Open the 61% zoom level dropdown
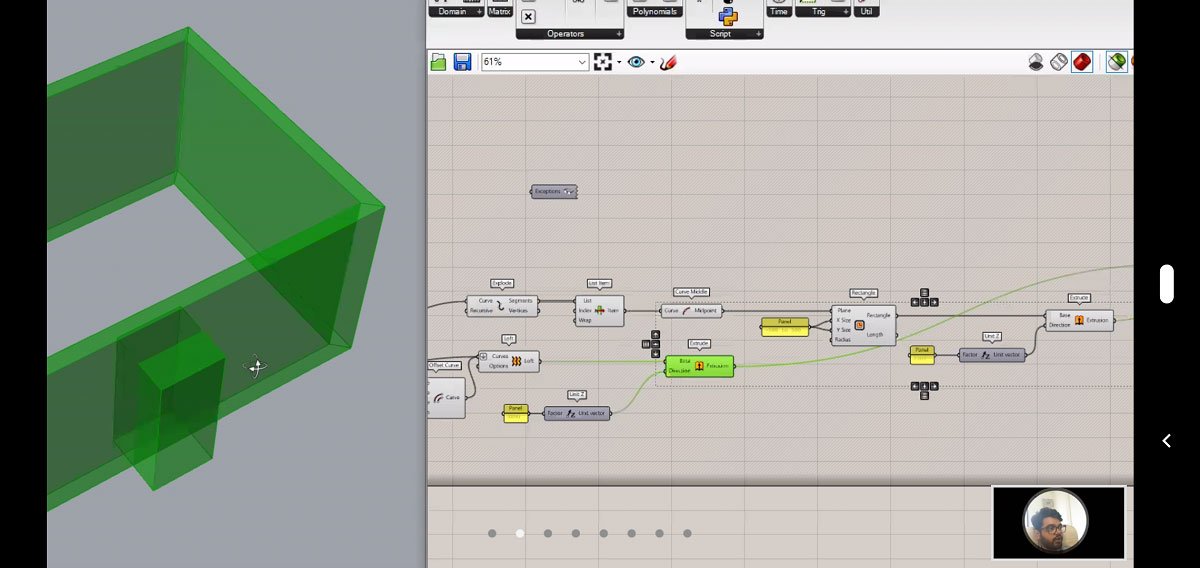Image resolution: width=1200 pixels, height=568 pixels. click(x=582, y=62)
